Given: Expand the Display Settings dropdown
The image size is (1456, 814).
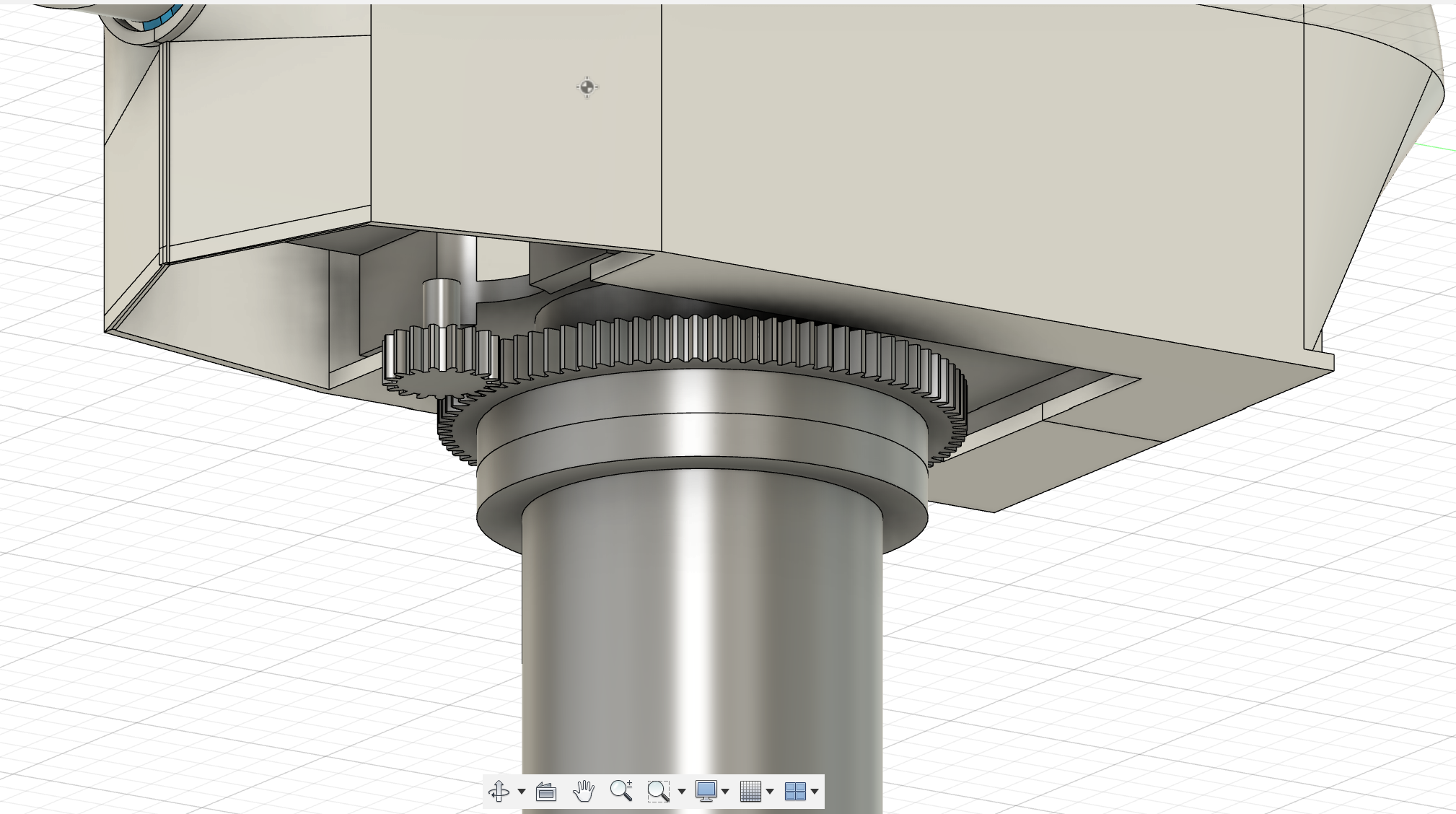Looking at the screenshot, I should point(725,792).
